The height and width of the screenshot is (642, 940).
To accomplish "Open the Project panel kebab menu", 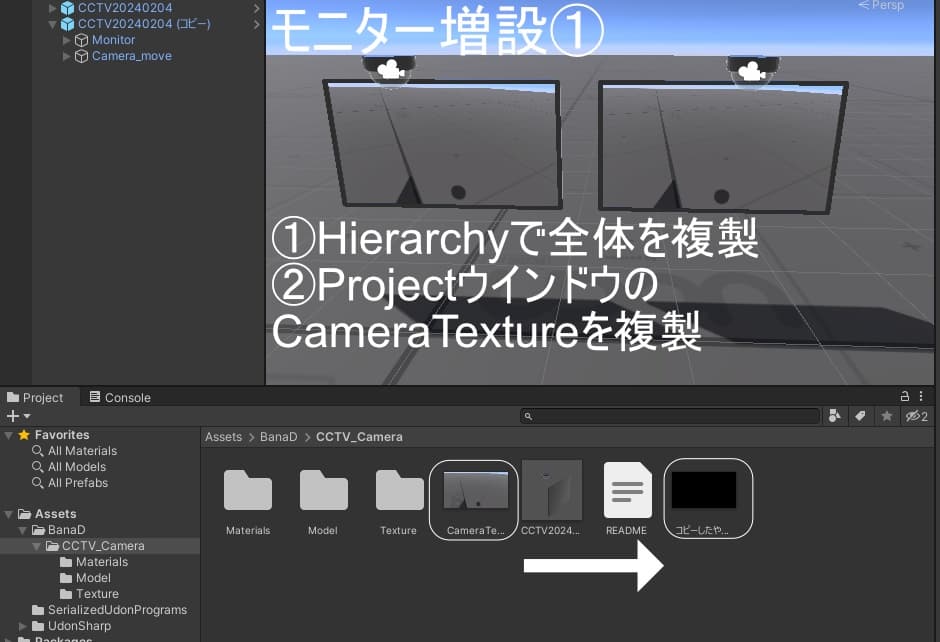I will click(x=921, y=397).
